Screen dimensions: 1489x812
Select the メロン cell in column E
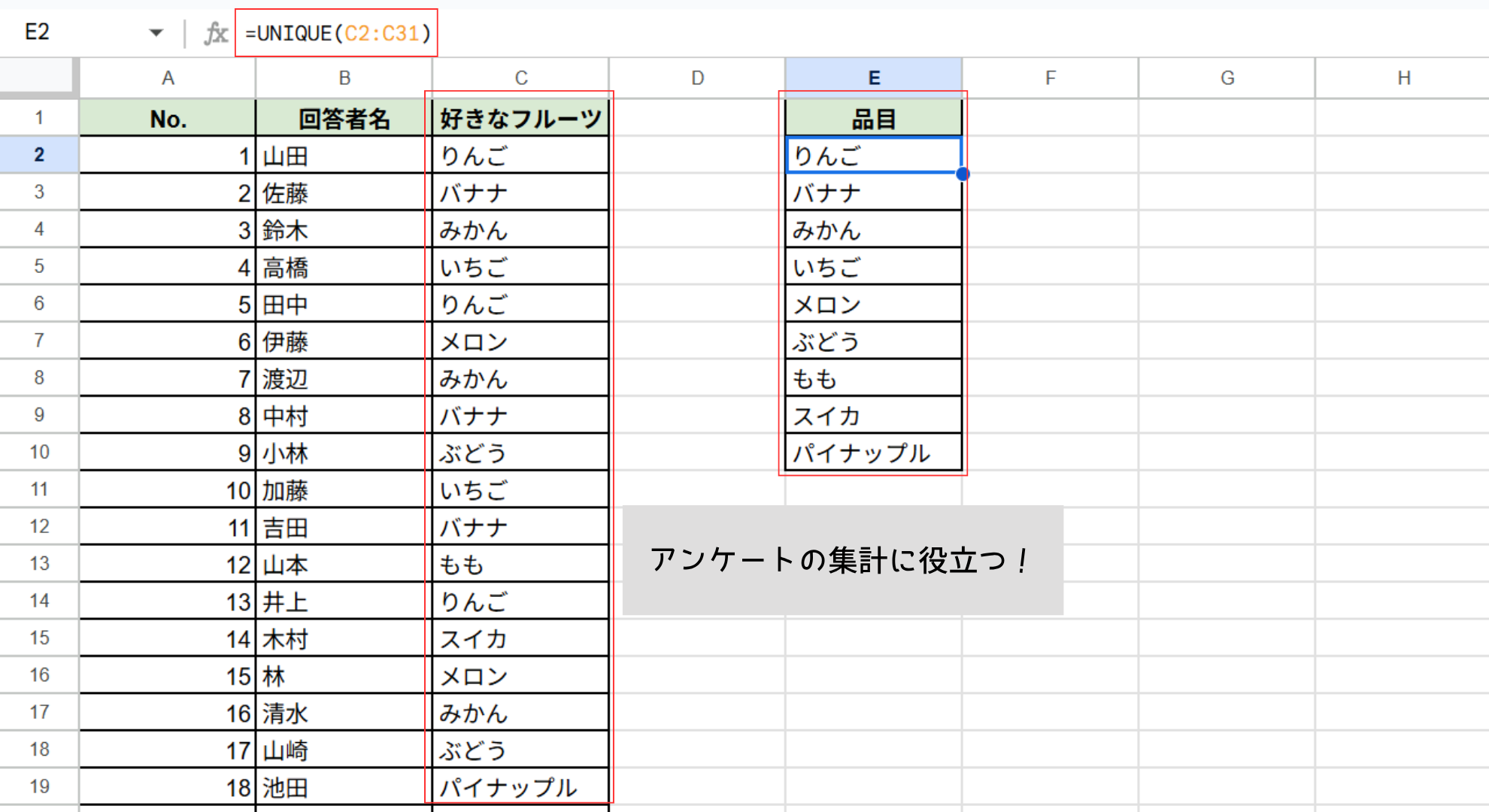874,304
